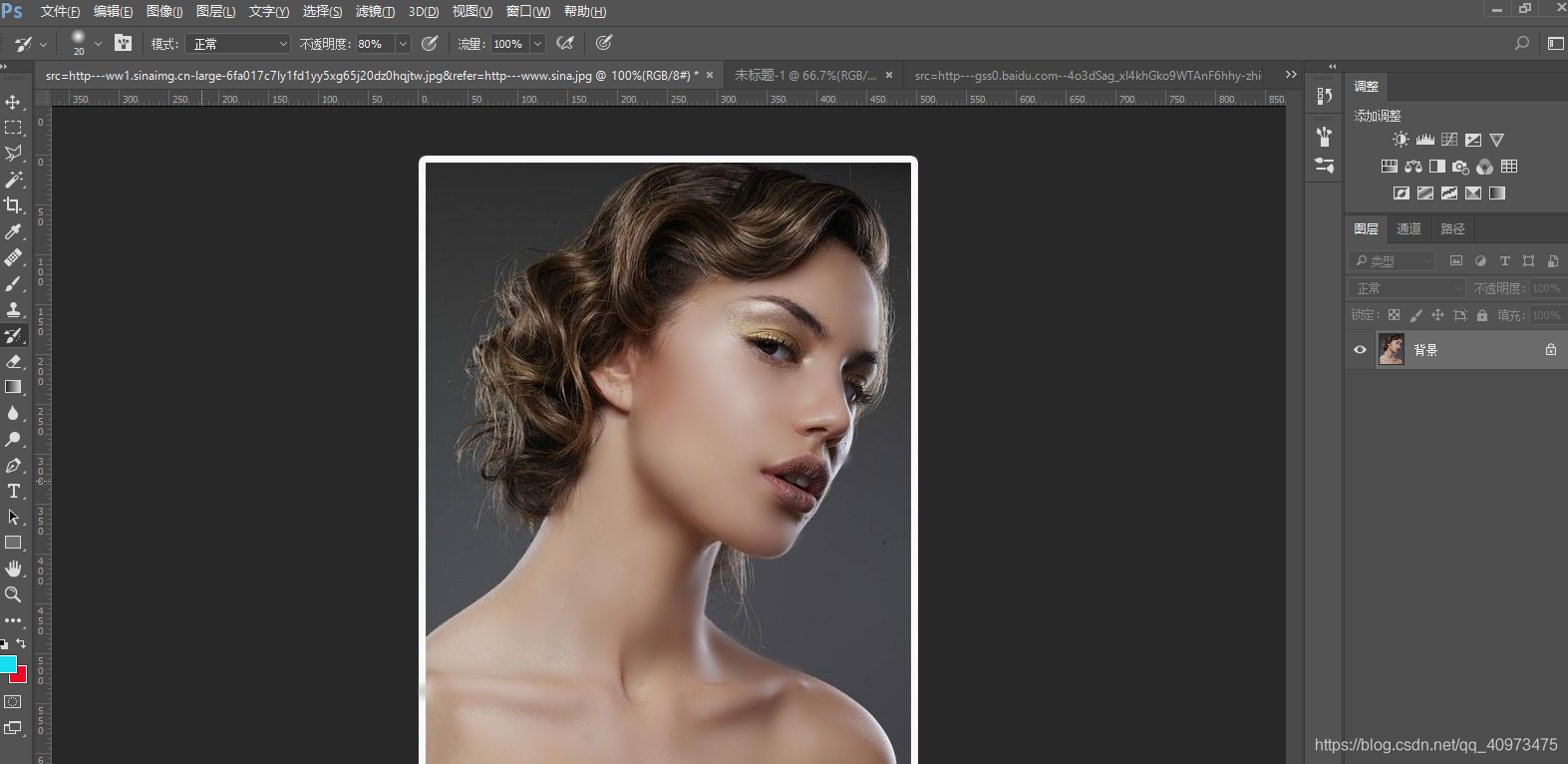Open the 滤镜(T) menu
Screen dimensions: 1568x764
375,11
